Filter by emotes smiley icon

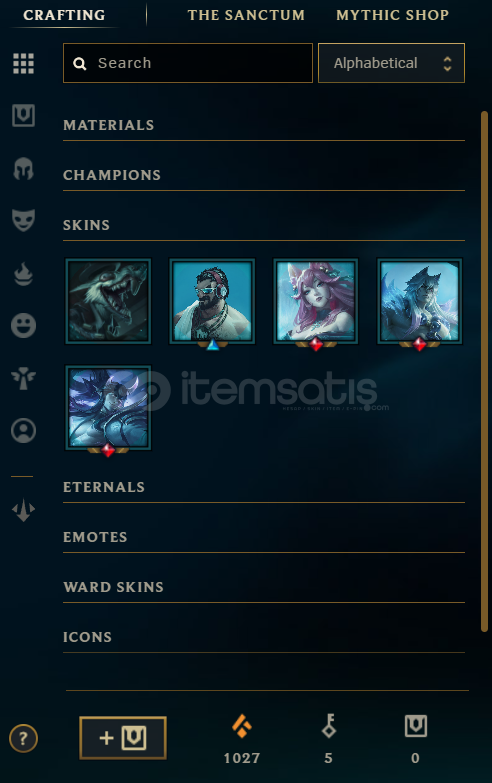coord(23,326)
